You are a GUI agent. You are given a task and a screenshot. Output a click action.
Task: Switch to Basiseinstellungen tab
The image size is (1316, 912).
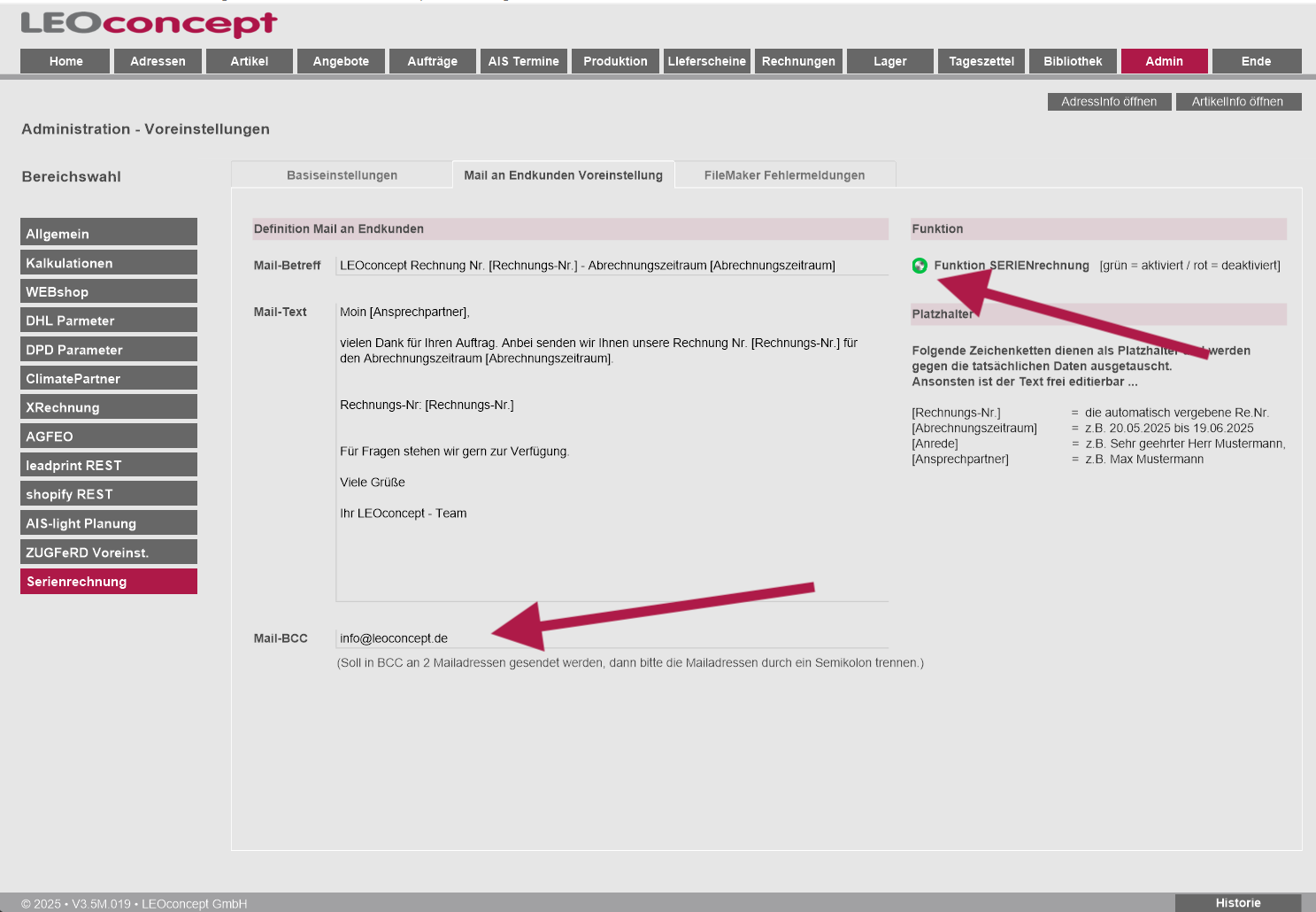[x=342, y=175]
